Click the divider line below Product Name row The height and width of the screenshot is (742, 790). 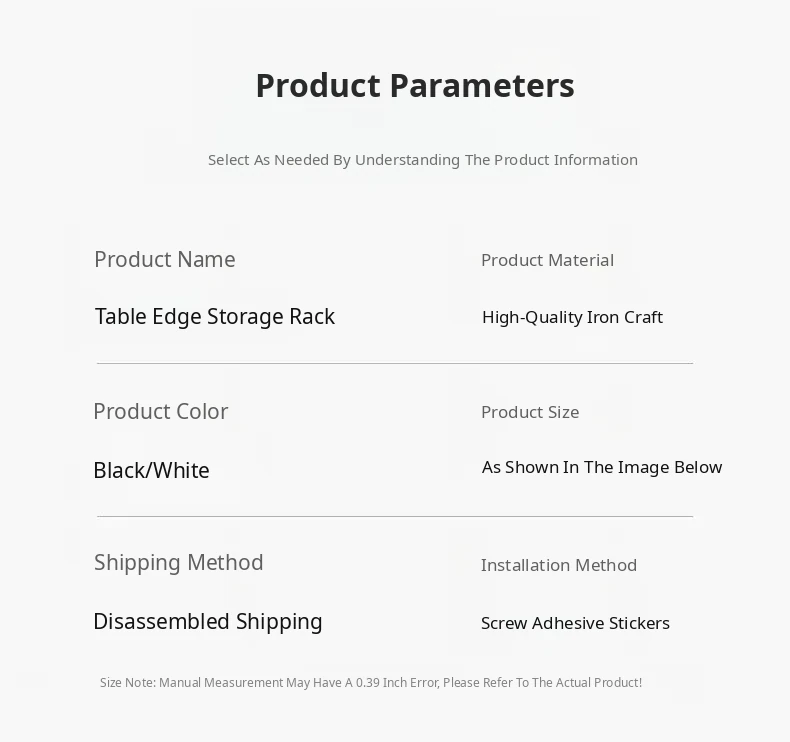394,364
